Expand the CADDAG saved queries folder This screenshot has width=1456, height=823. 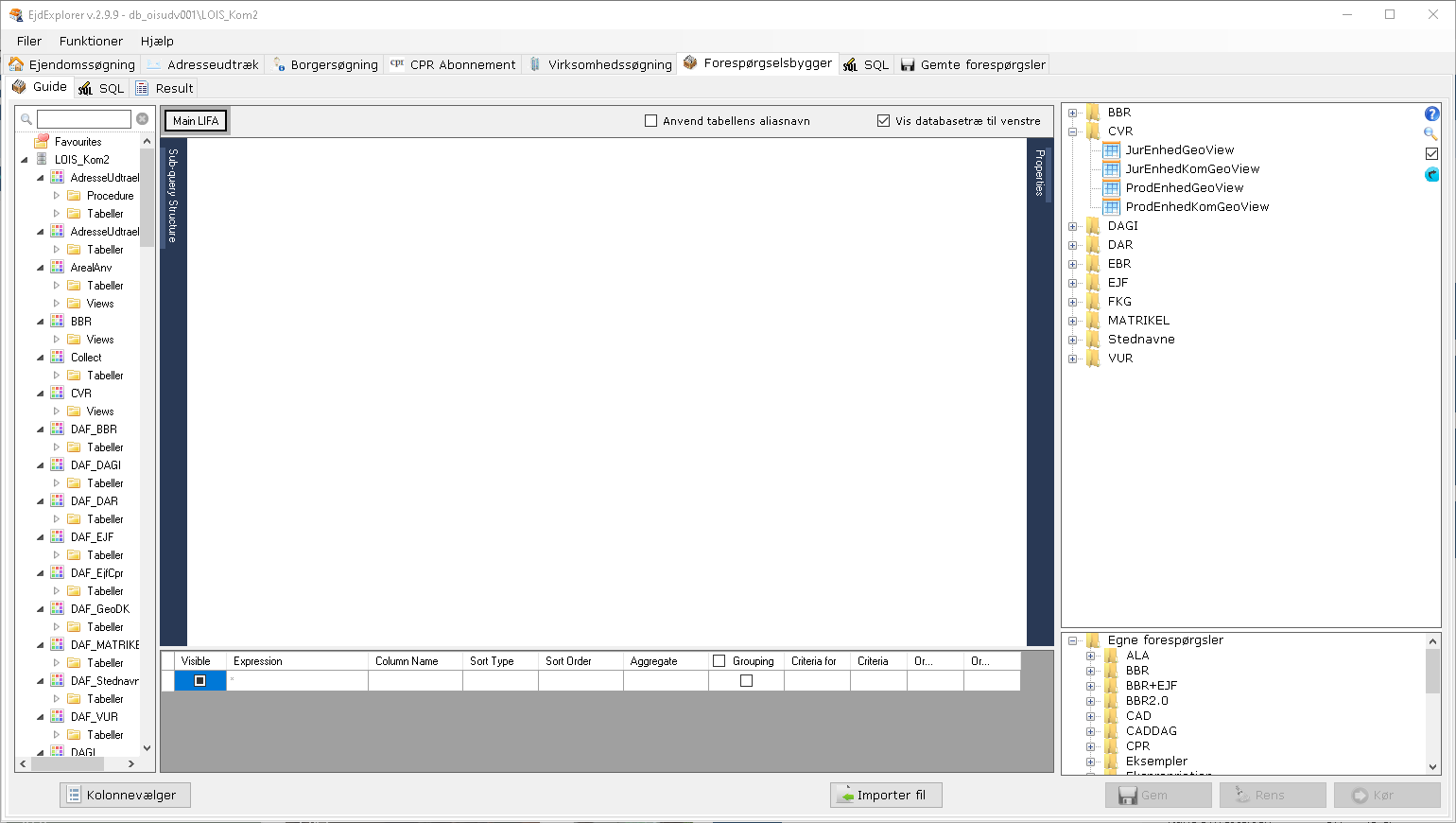click(x=1090, y=731)
